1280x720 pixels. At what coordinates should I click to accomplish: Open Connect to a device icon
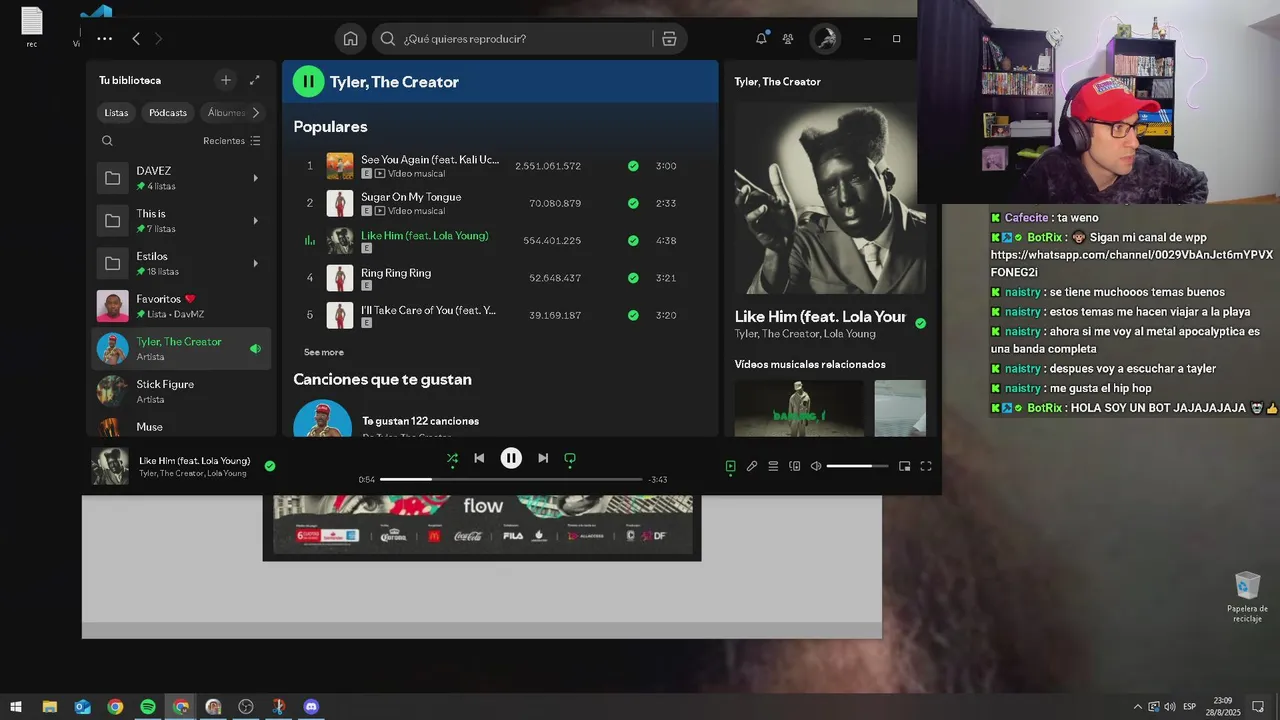pyautogui.click(x=795, y=466)
